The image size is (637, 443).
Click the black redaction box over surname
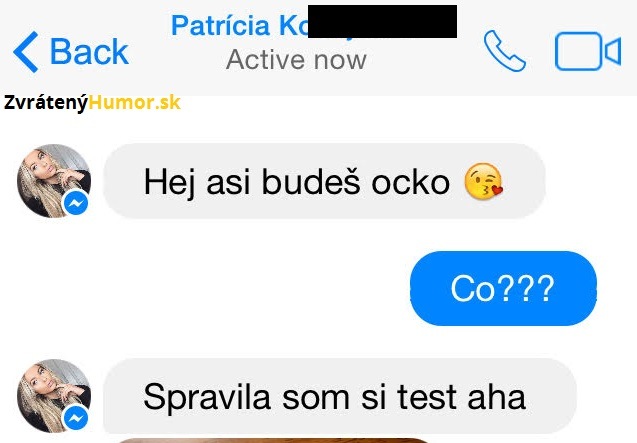tap(382, 22)
